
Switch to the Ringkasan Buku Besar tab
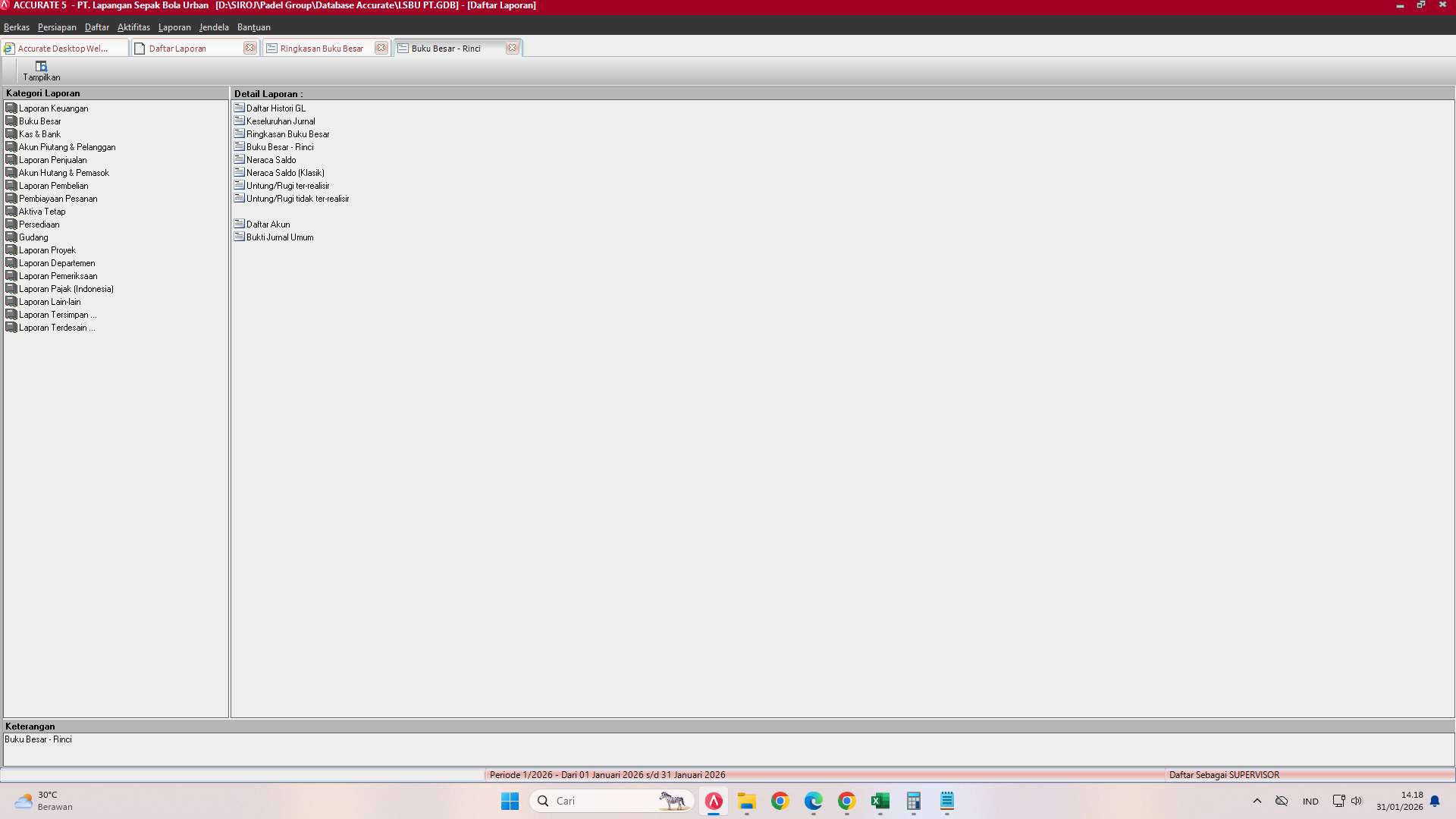click(322, 48)
